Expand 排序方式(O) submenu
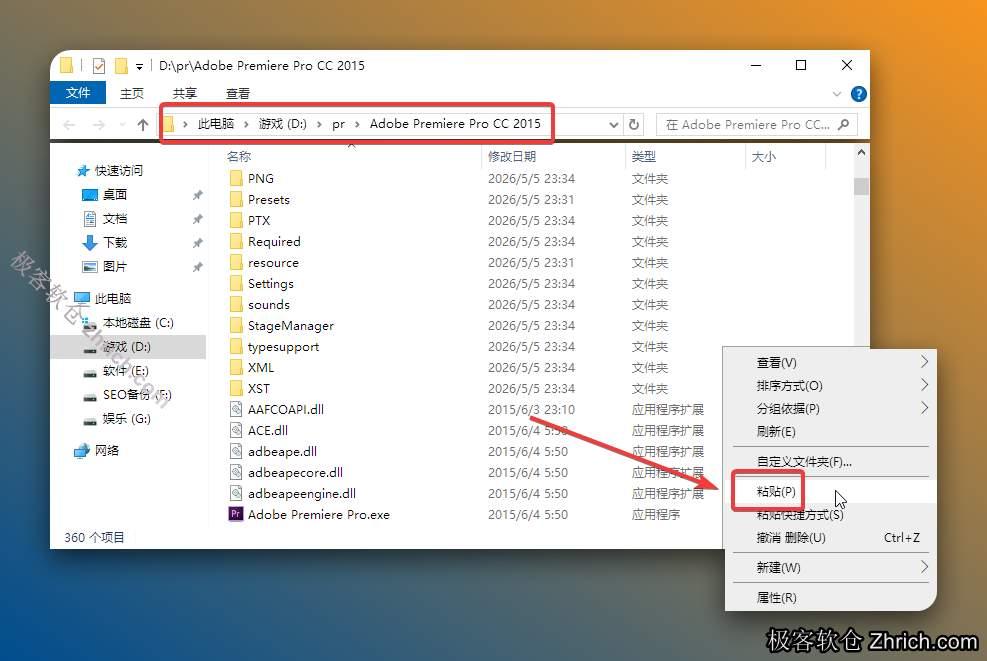Screen dimensions: 987x661 (x=830, y=386)
